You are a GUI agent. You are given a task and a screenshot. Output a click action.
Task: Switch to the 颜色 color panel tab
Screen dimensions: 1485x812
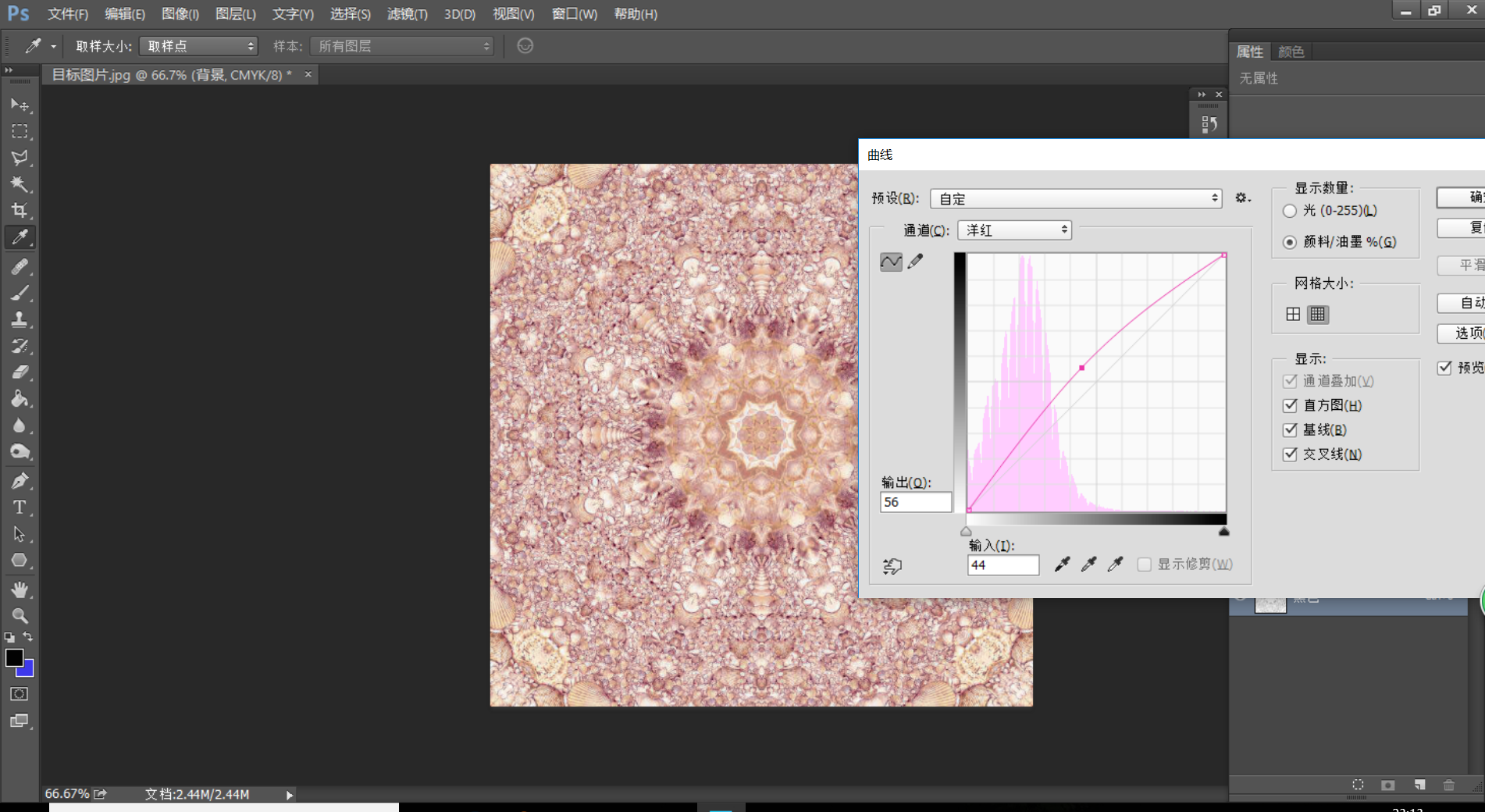[1291, 52]
